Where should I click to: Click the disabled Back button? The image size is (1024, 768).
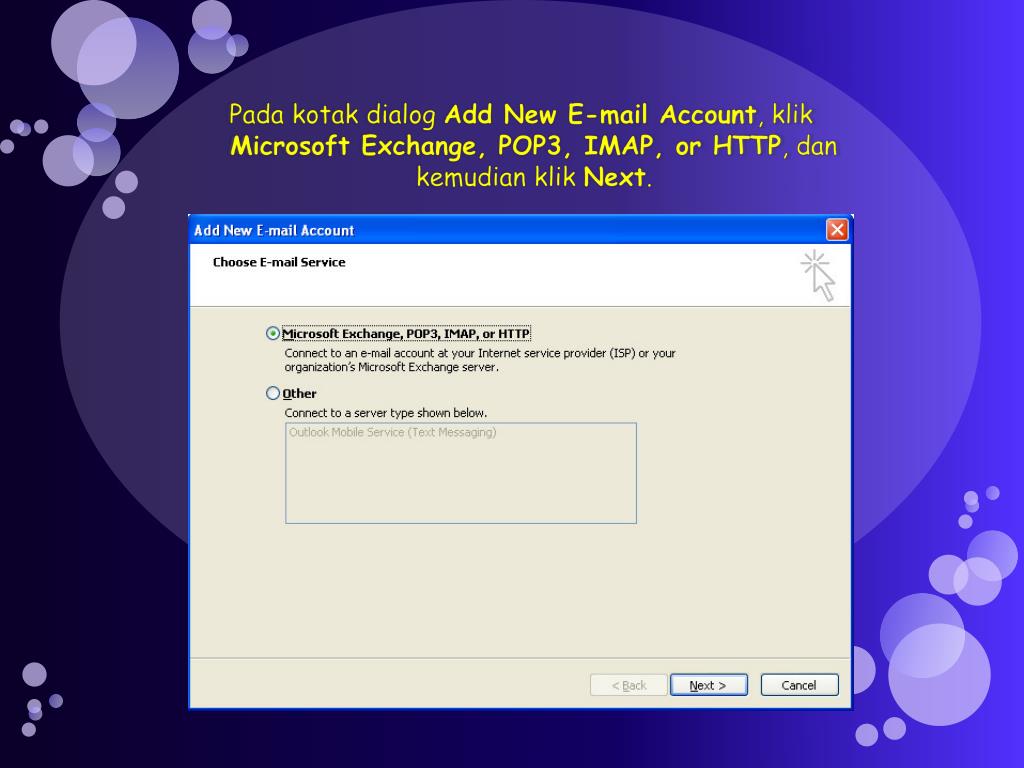[x=629, y=685]
